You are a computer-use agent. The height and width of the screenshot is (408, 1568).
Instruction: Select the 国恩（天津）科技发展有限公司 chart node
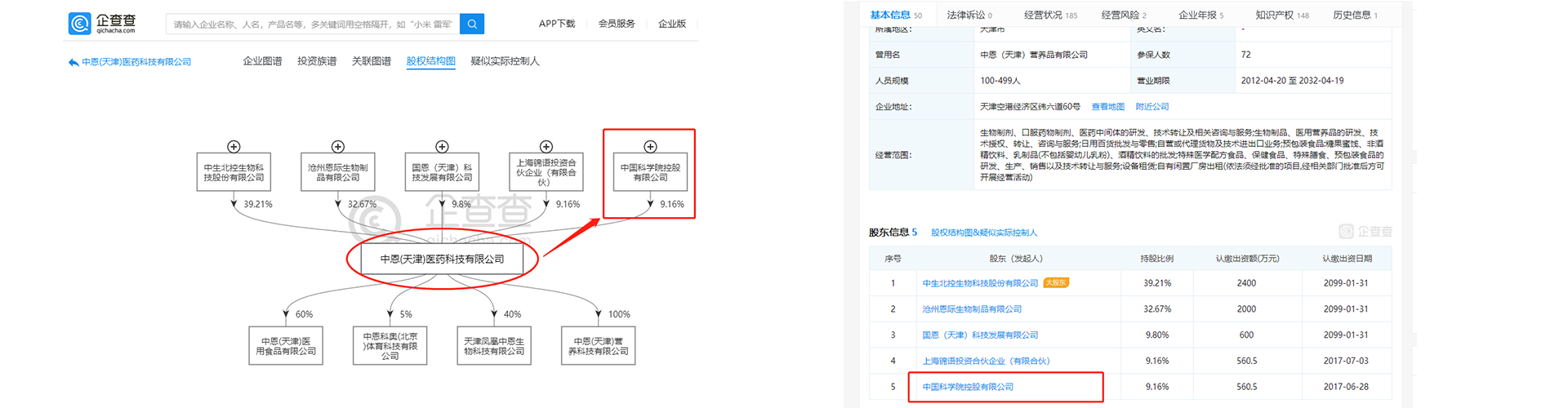coord(442,172)
